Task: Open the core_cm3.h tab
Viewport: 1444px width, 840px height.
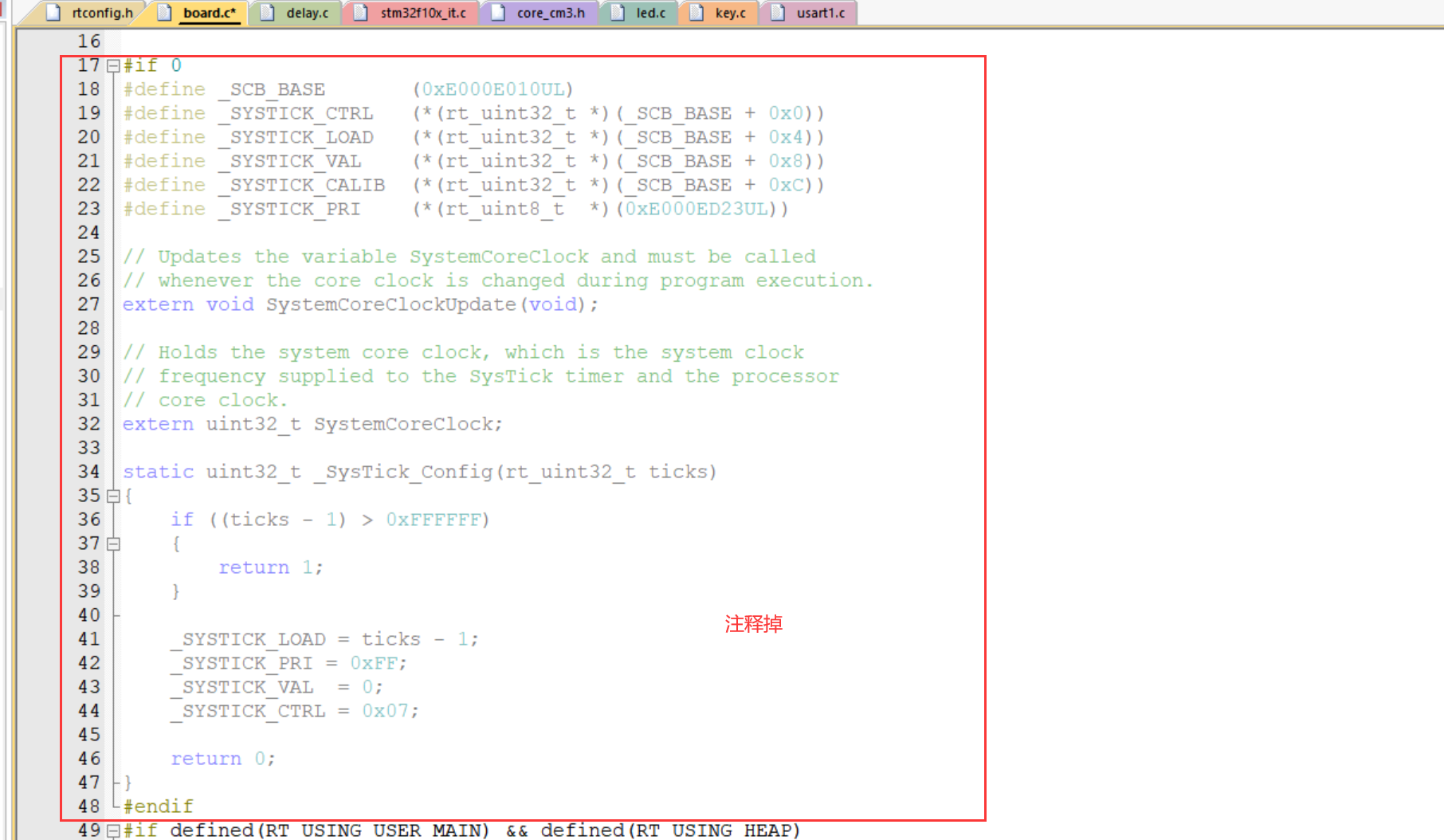Action: (x=539, y=13)
